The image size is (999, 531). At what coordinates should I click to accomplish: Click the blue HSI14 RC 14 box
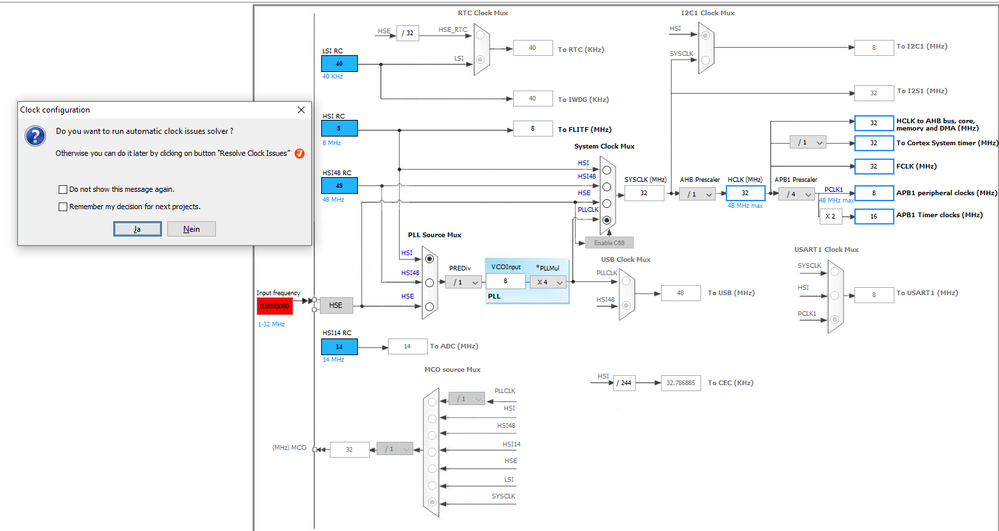point(339,347)
